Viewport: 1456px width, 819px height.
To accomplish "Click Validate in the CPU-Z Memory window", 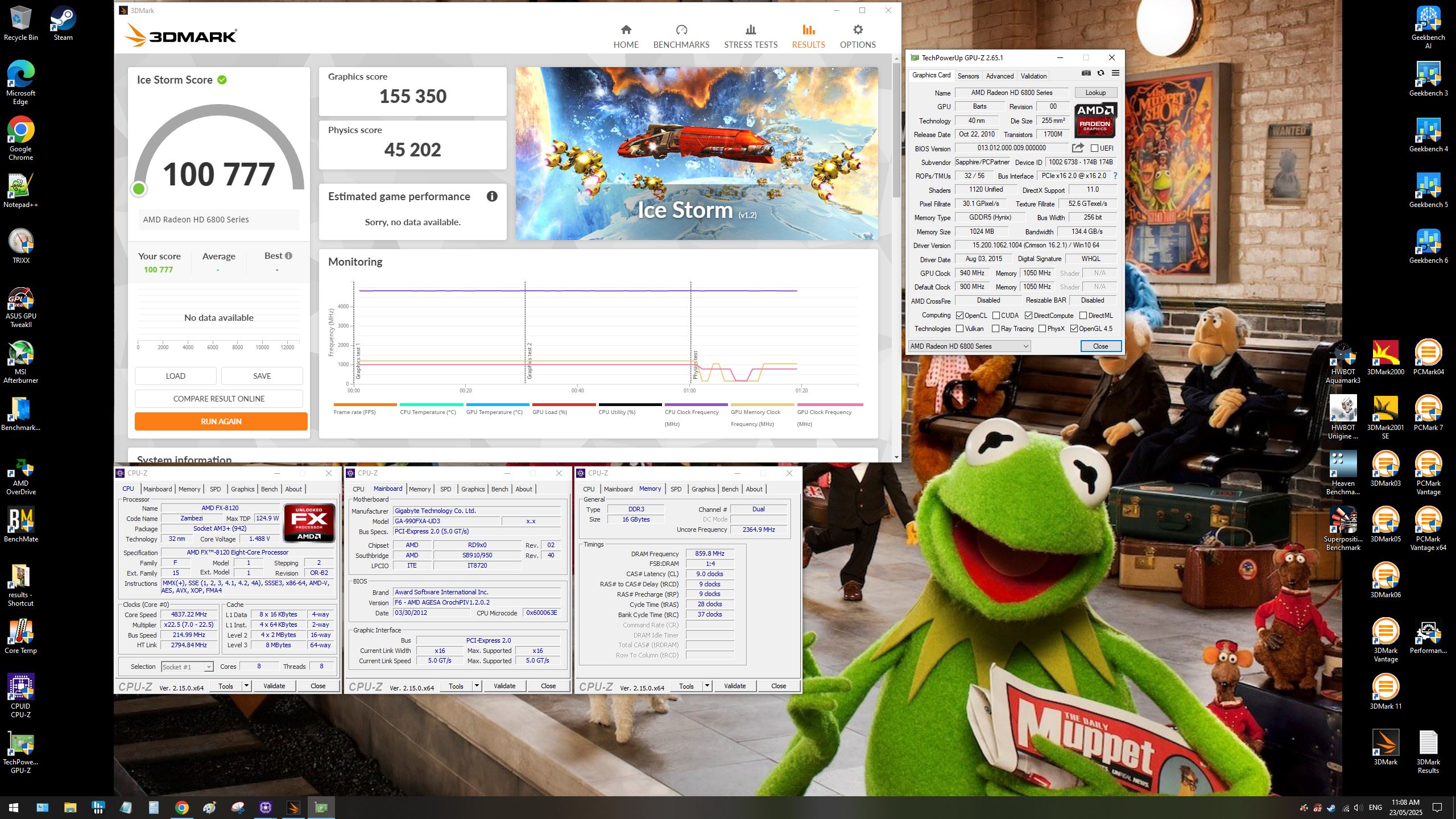I will (x=735, y=686).
